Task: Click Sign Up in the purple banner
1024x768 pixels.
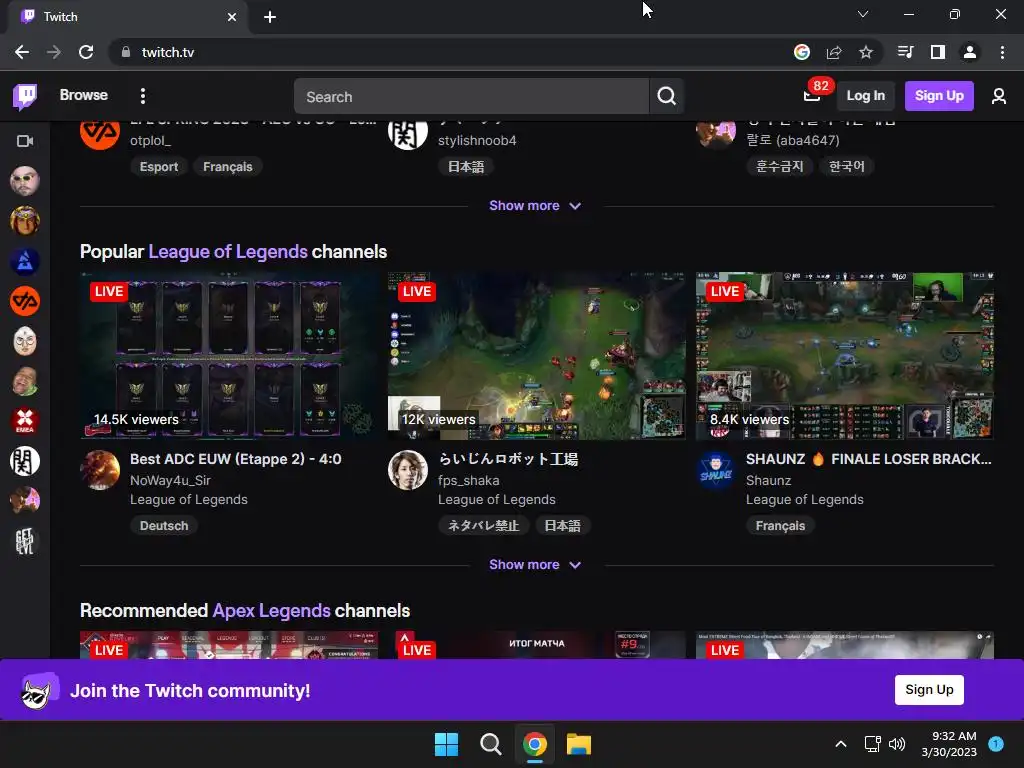Action: coord(929,690)
